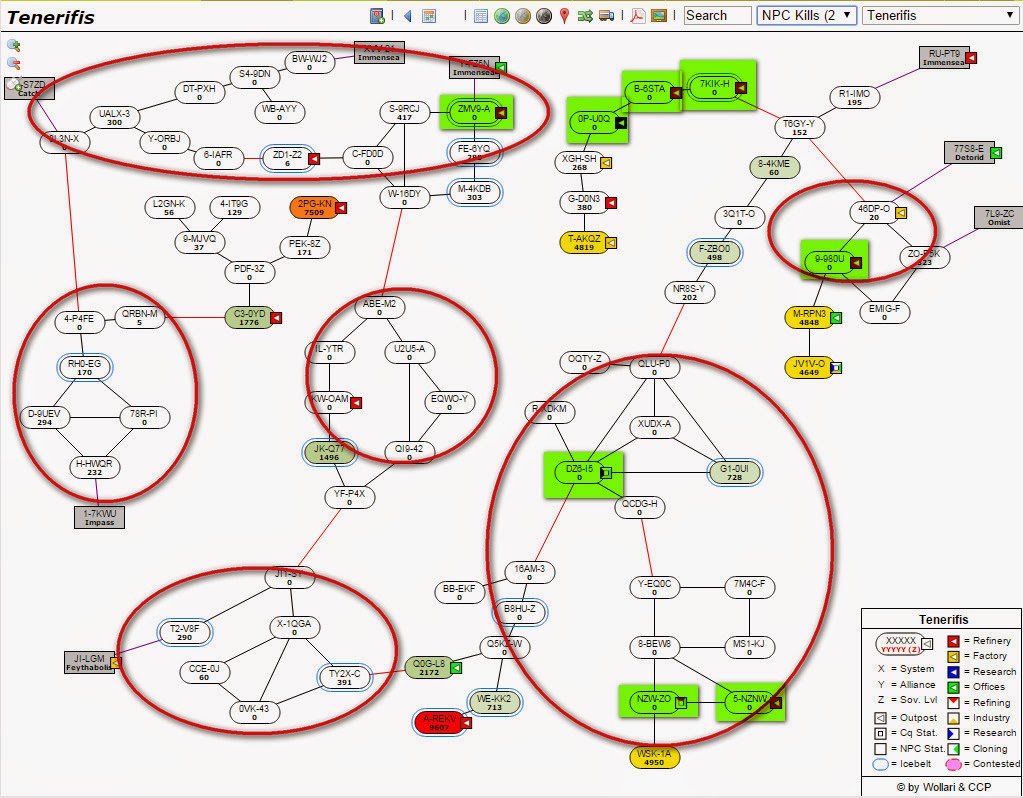Click refinery icon next to ZD1-Z2
The image size is (1023, 798).
pos(314,159)
